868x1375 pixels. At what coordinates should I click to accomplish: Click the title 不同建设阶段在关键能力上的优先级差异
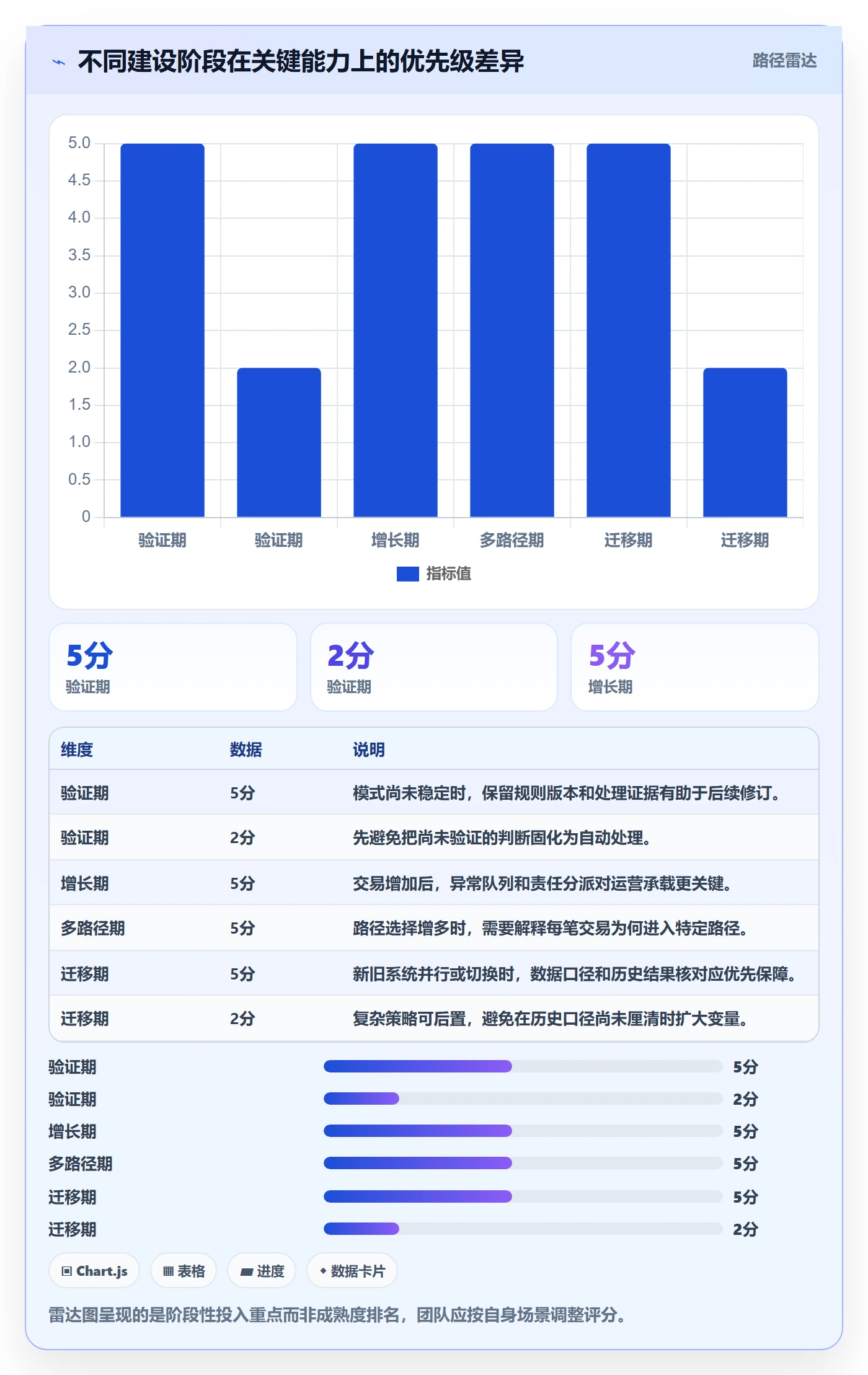[301, 61]
